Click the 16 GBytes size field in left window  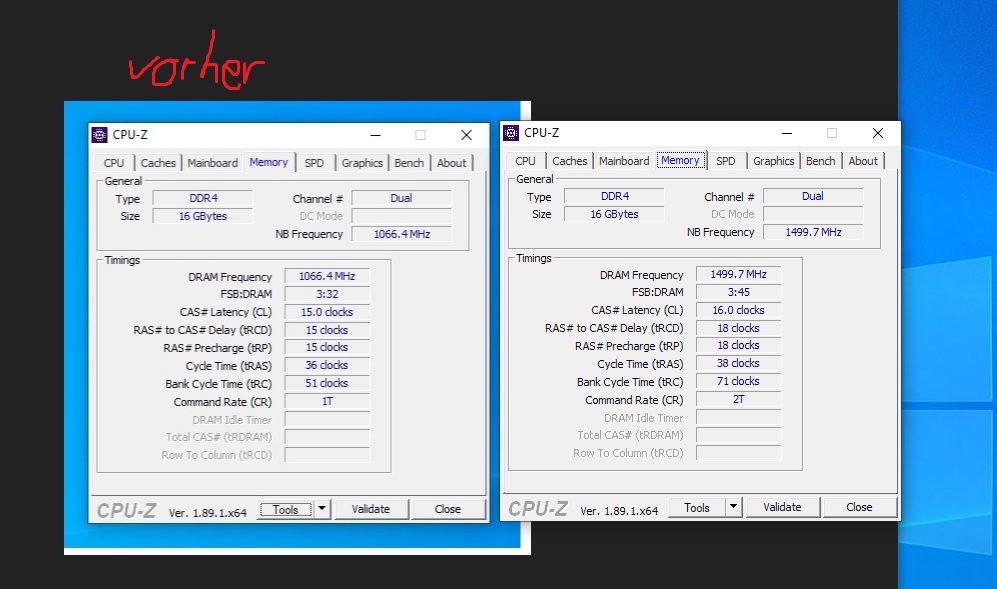pyautogui.click(x=203, y=216)
